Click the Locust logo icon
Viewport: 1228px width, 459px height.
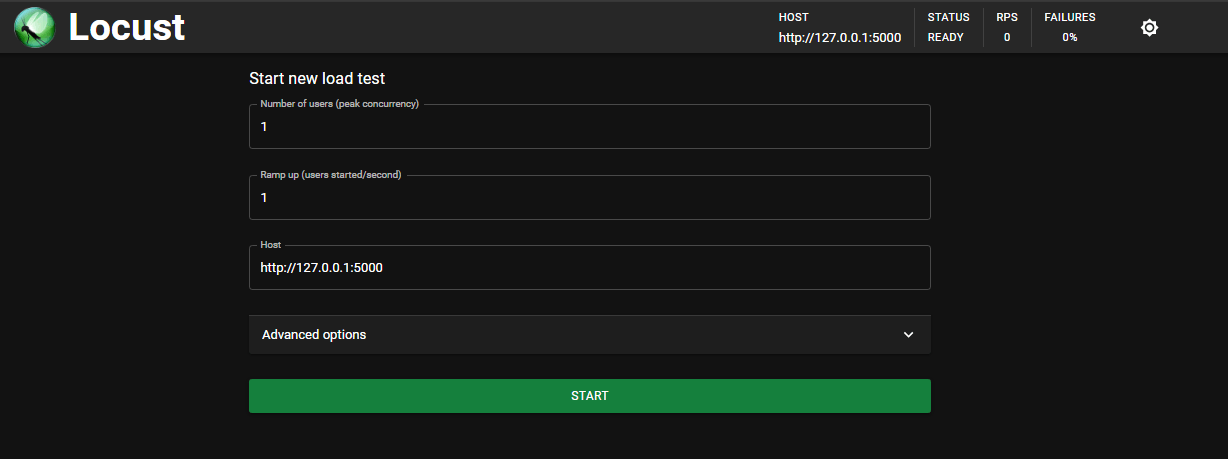coord(34,27)
